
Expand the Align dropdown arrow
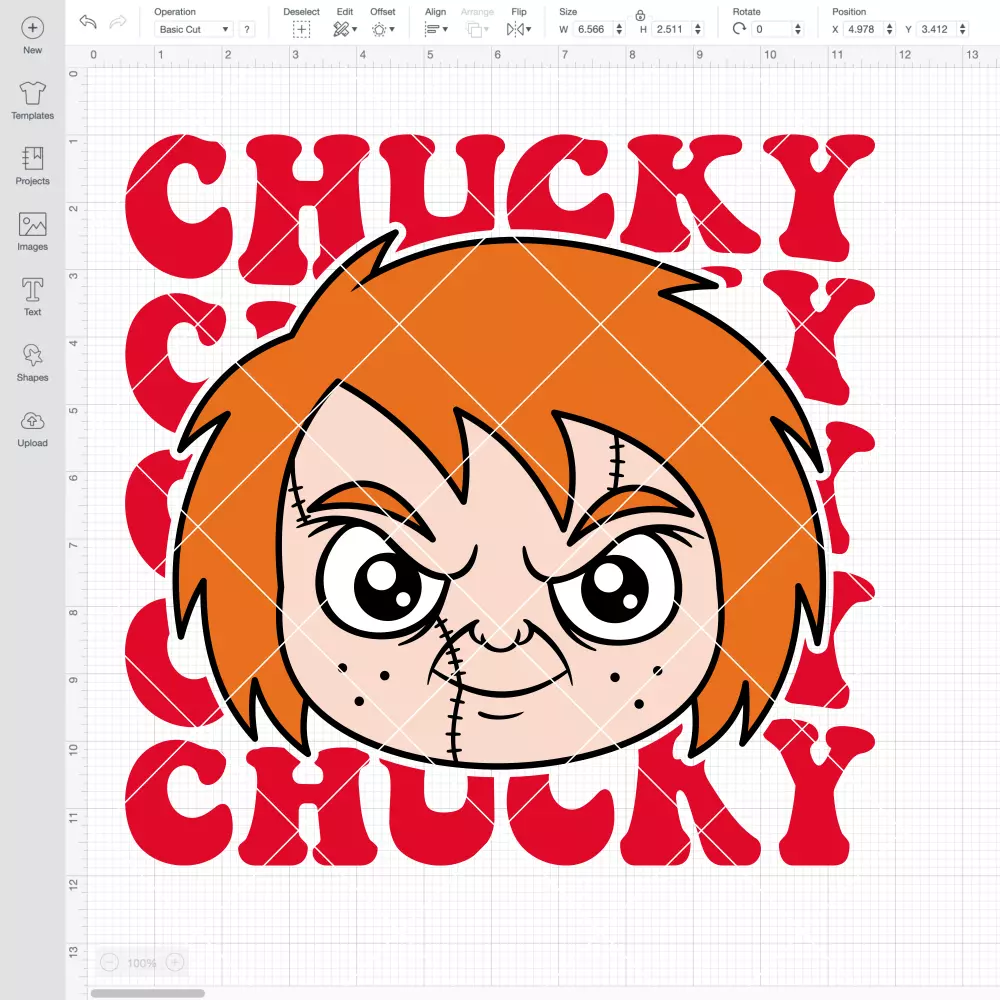point(445,29)
